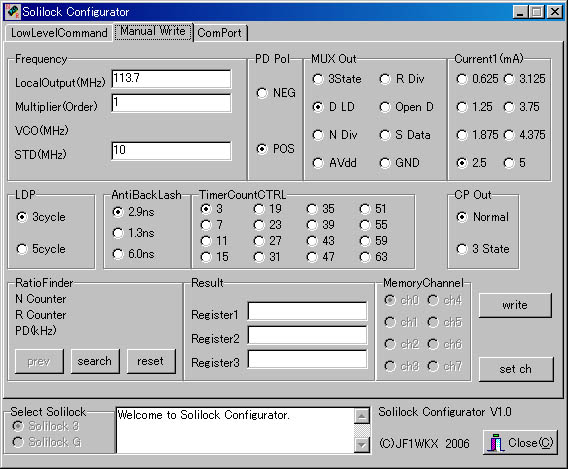The image size is (568, 469).
Task: Select GND MUX output
Action: pyautogui.click(x=399, y=163)
